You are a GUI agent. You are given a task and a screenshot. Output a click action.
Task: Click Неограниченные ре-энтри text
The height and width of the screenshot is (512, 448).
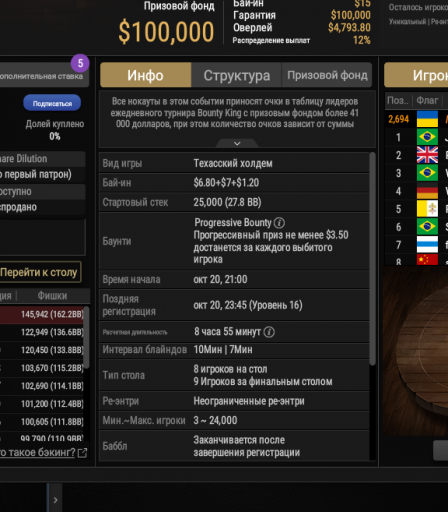pos(249,401)
